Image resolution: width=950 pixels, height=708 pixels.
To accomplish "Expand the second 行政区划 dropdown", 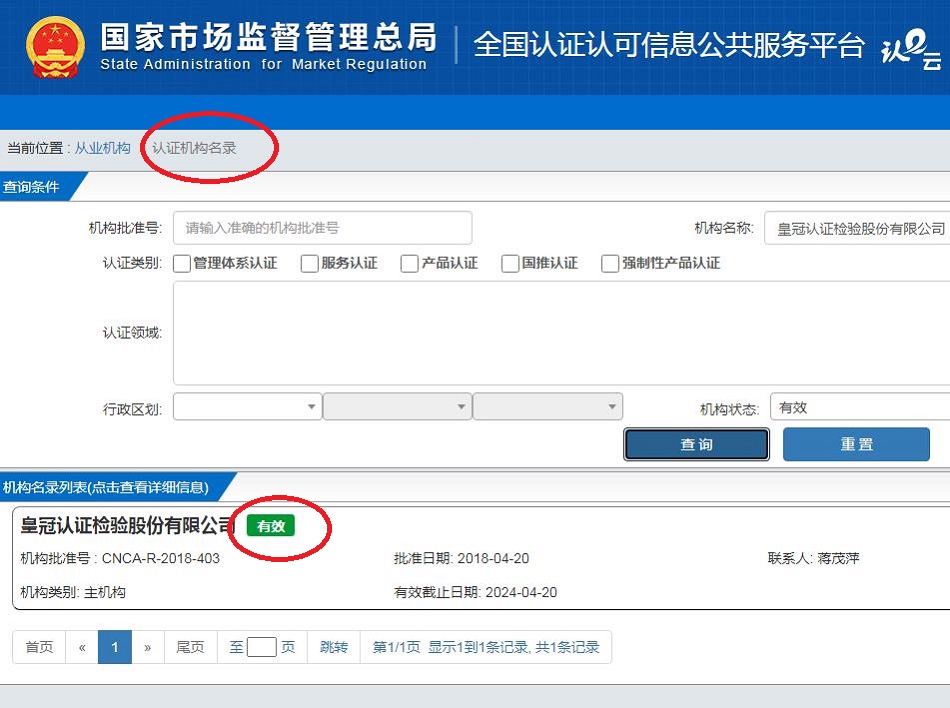I will 397,407.
